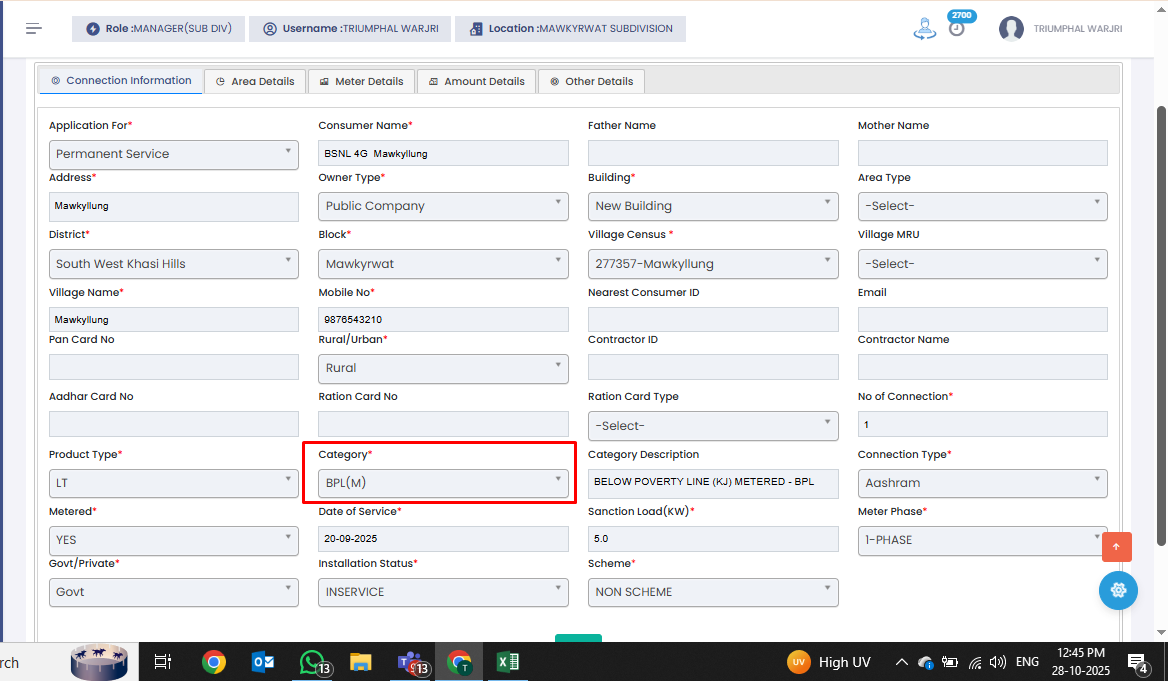The image size is (1168, 681).
Task: Open the Category dropdown showing BPL(M)
Action: (x=443, y=483)
